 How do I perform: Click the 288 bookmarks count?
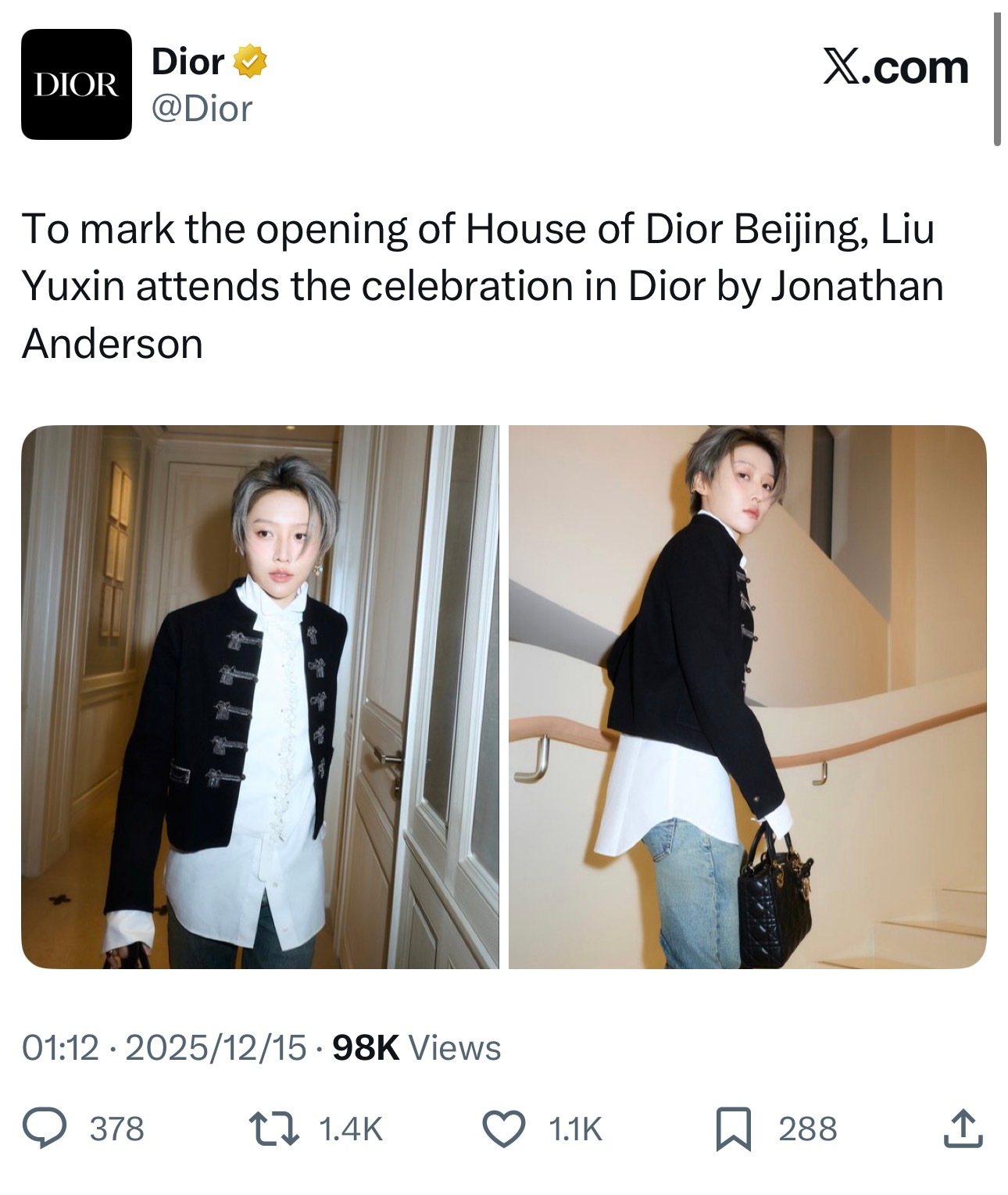tap(808, 1129)
